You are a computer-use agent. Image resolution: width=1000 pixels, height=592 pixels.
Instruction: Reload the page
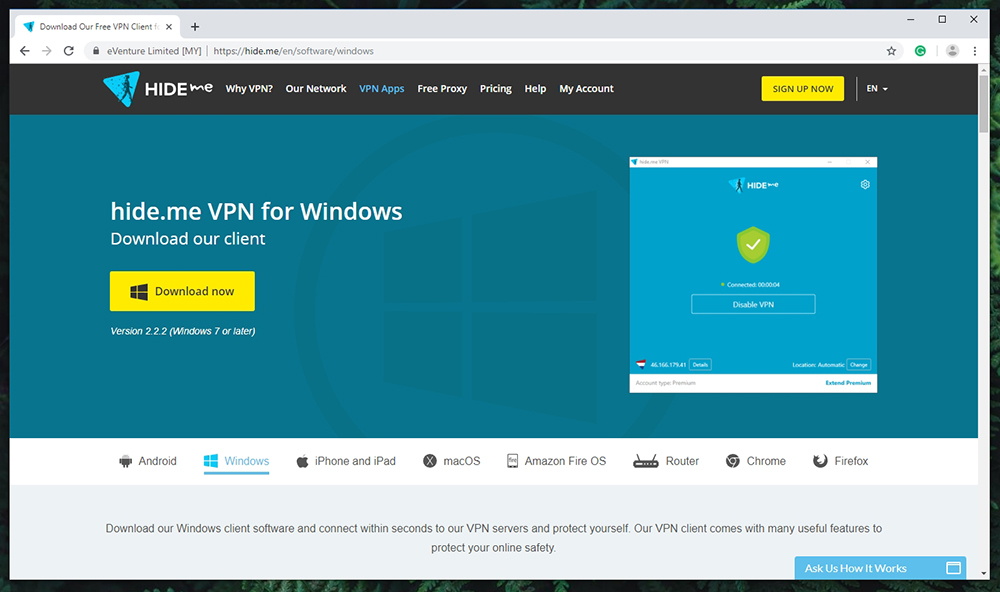pos(69,51)
